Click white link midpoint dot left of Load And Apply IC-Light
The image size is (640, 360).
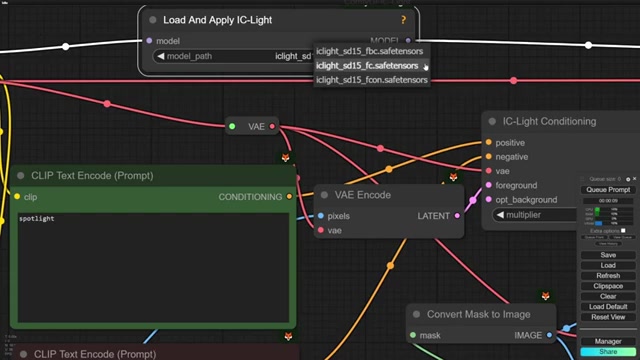point(66,47)
